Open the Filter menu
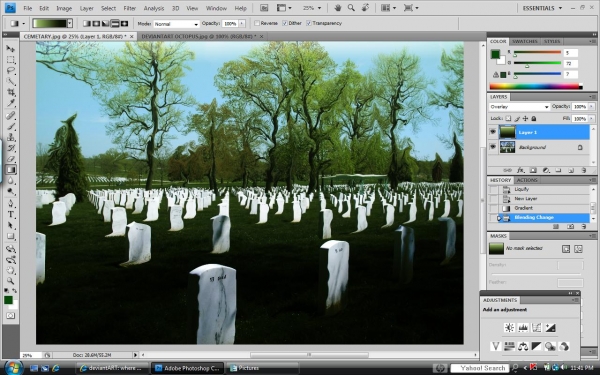The image size is (600, 375). point(130,8)
